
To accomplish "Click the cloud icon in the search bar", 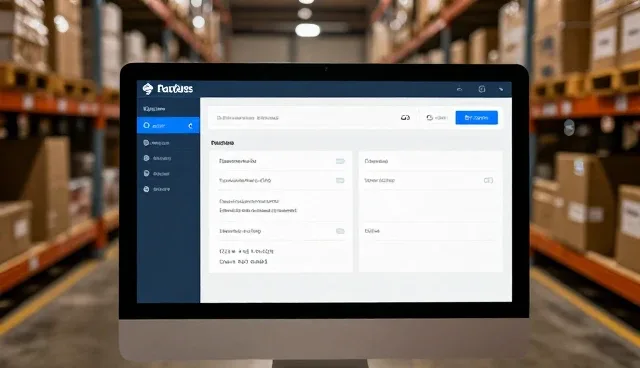I will tap(405, 117).
